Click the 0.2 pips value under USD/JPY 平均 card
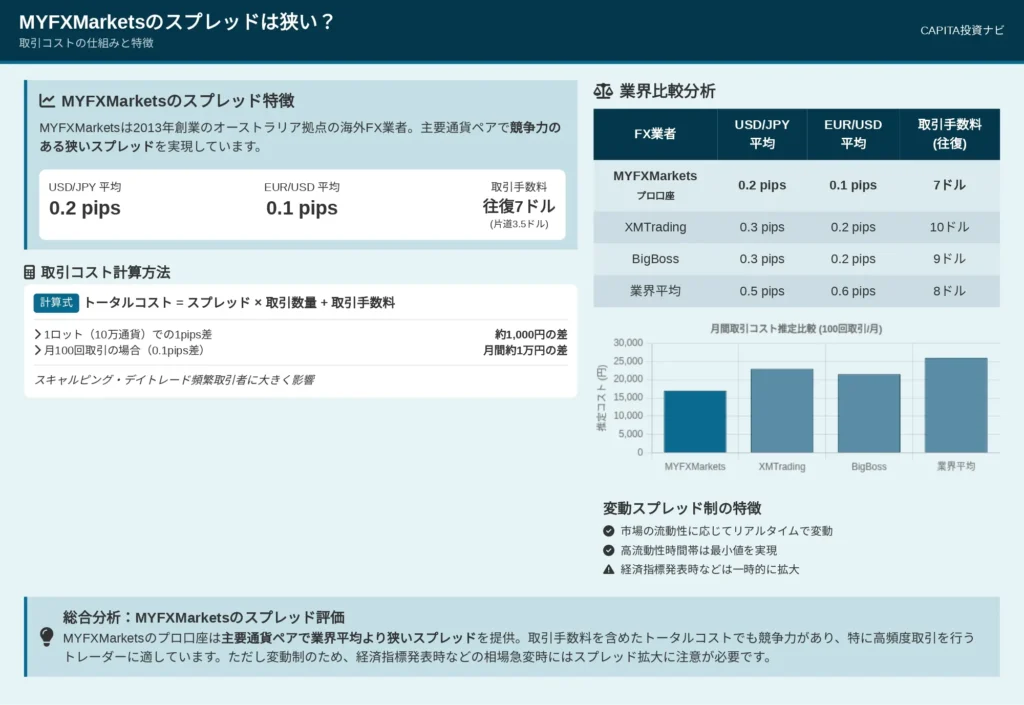Image resolution: width=1024 pixels, height=705 pixels. coord(85,208)
